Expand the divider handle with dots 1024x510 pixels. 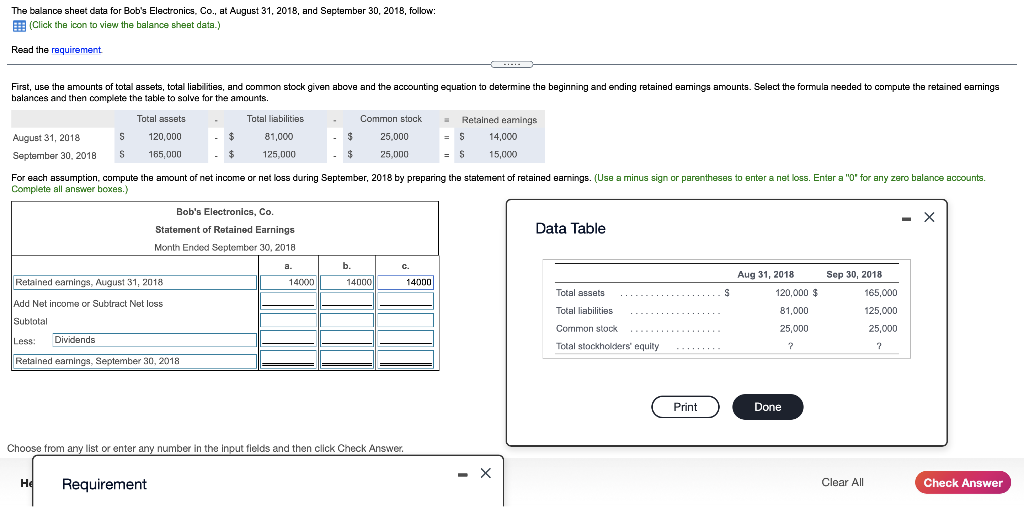[x=512, y=65]
